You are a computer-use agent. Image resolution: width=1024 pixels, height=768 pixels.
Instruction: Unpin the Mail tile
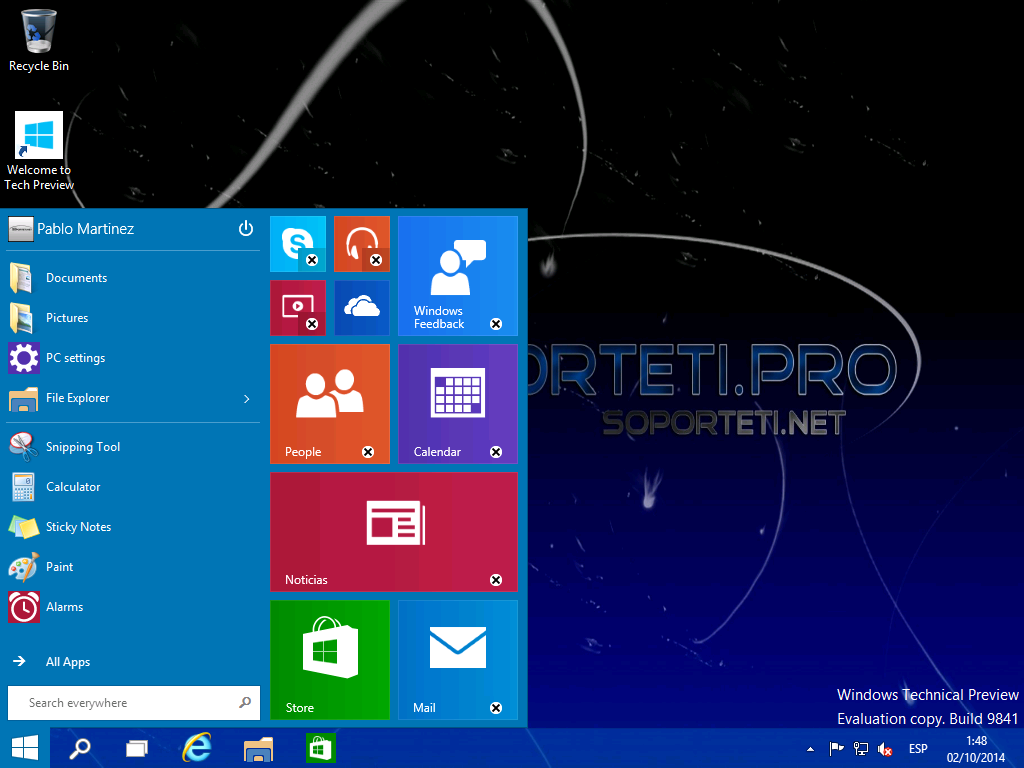coord(495,708)
